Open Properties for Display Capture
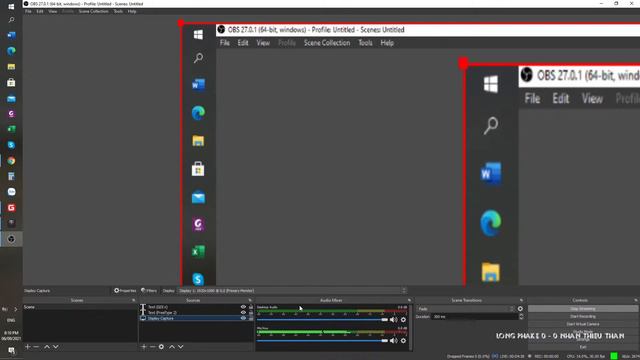 125,291
